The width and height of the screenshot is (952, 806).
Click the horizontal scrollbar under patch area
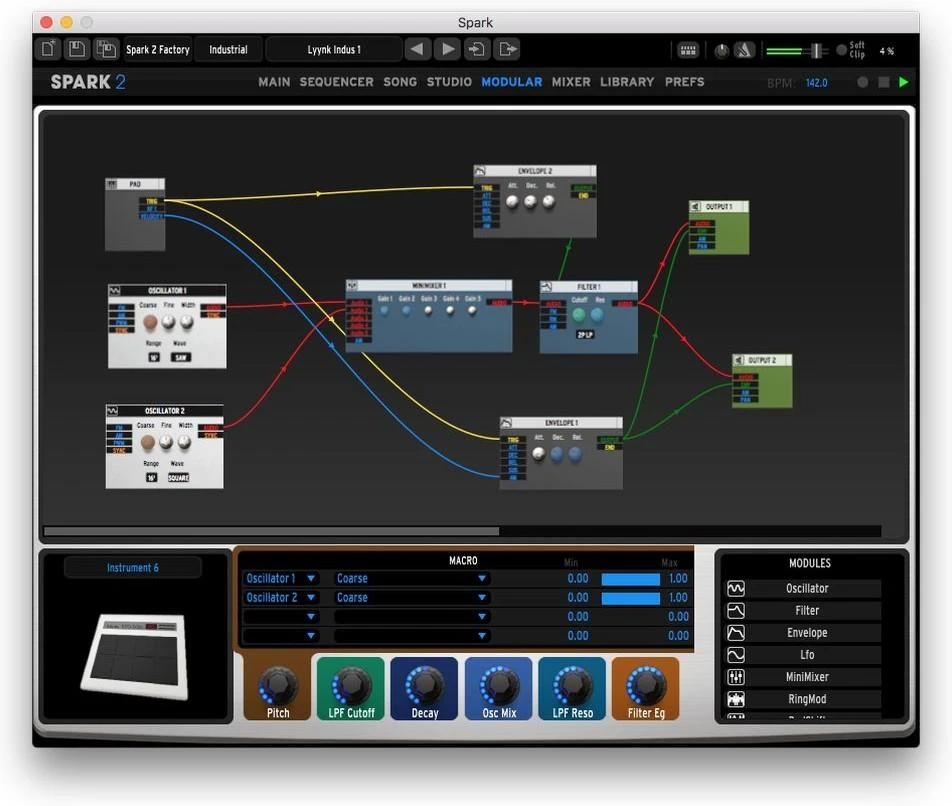[271, 531]
